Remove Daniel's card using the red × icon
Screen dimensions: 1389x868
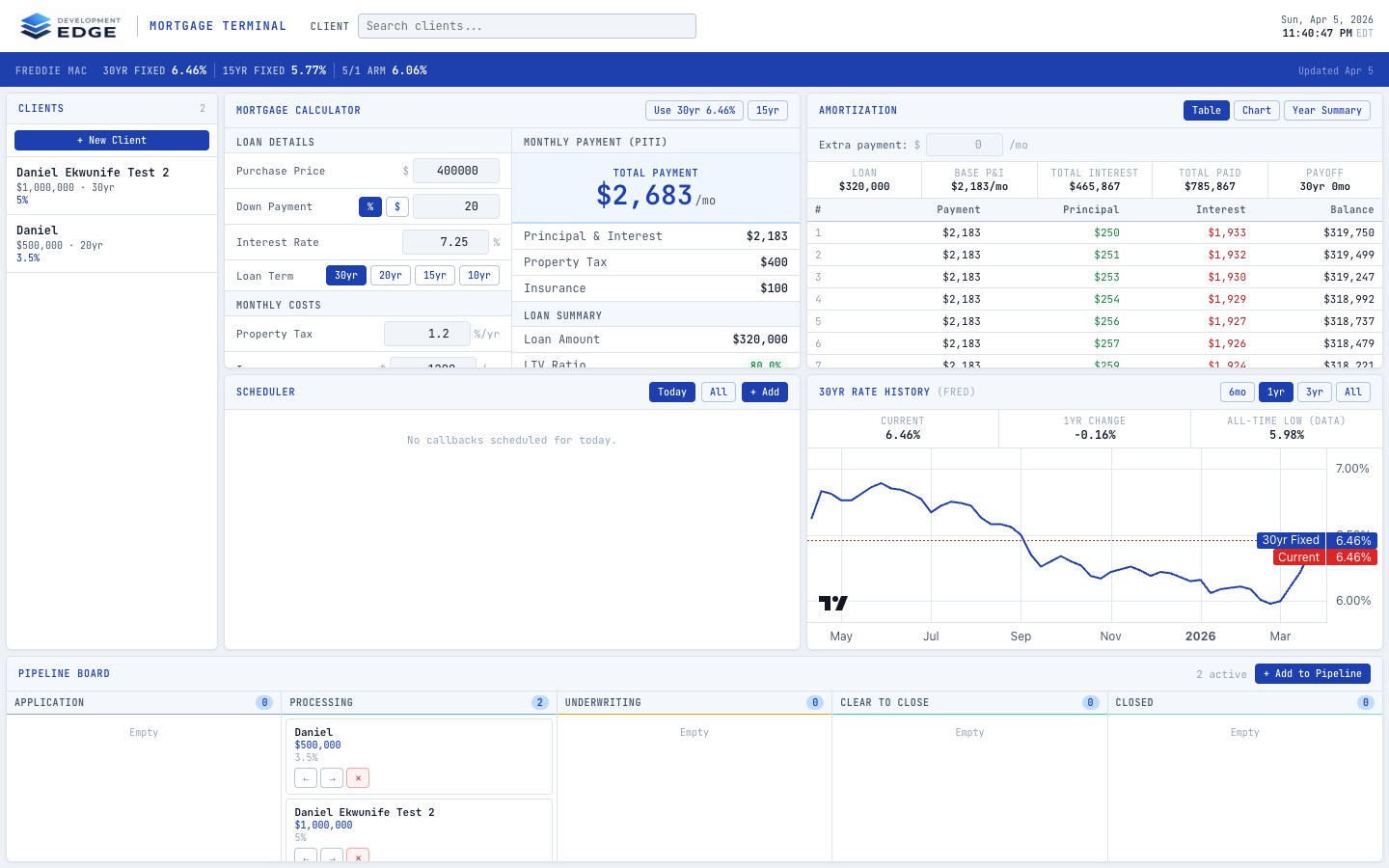[358, 777]
